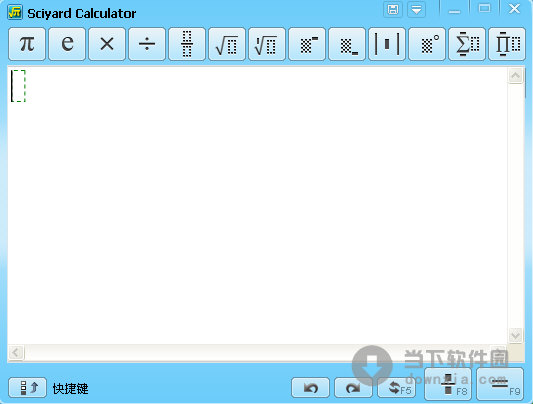Viewport: 533px width, 404px height.
Task: Click the scroll up arrow
Action: click(x=516, y=76)
